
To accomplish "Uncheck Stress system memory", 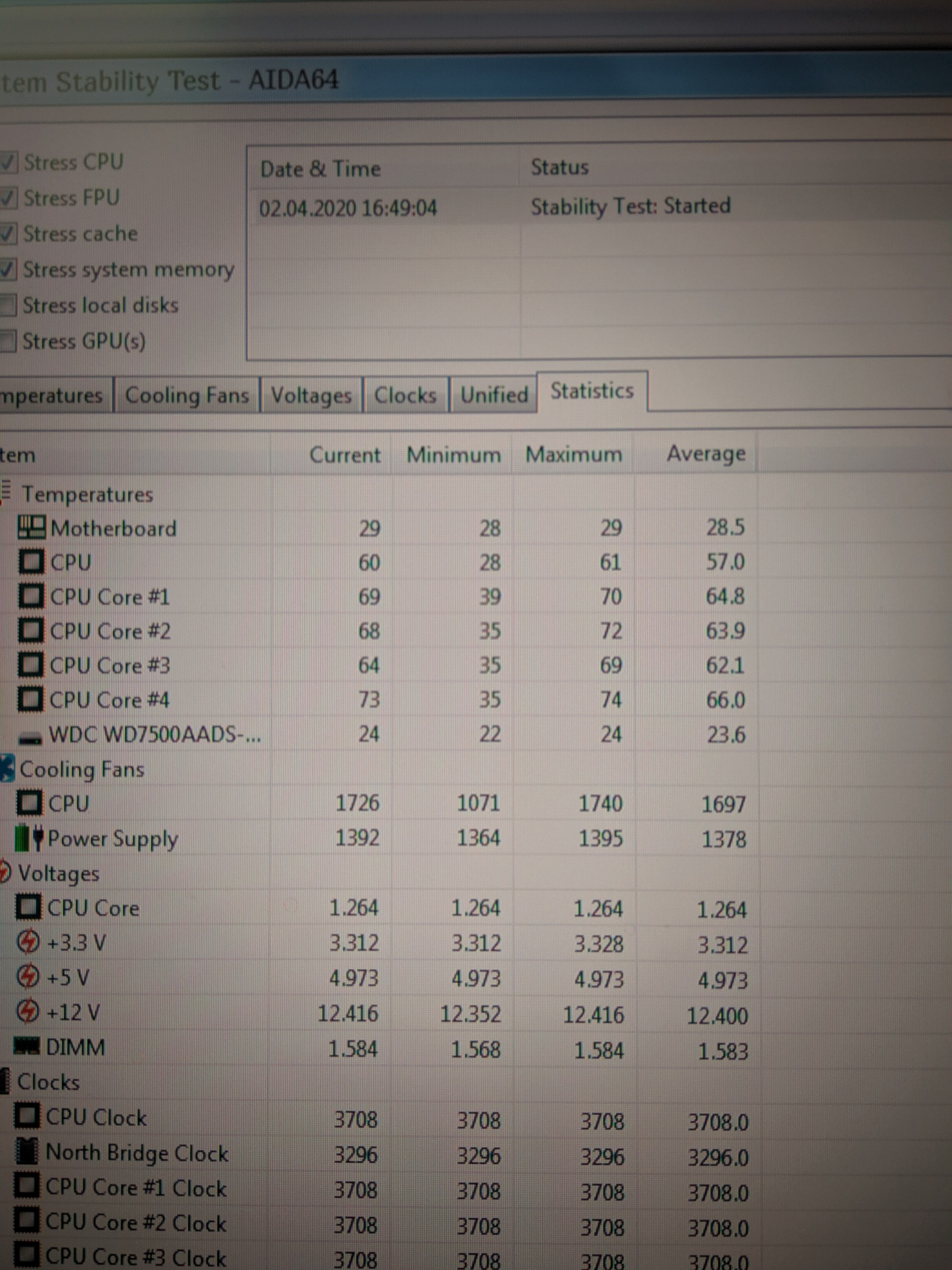I will (x=7, y=269).
